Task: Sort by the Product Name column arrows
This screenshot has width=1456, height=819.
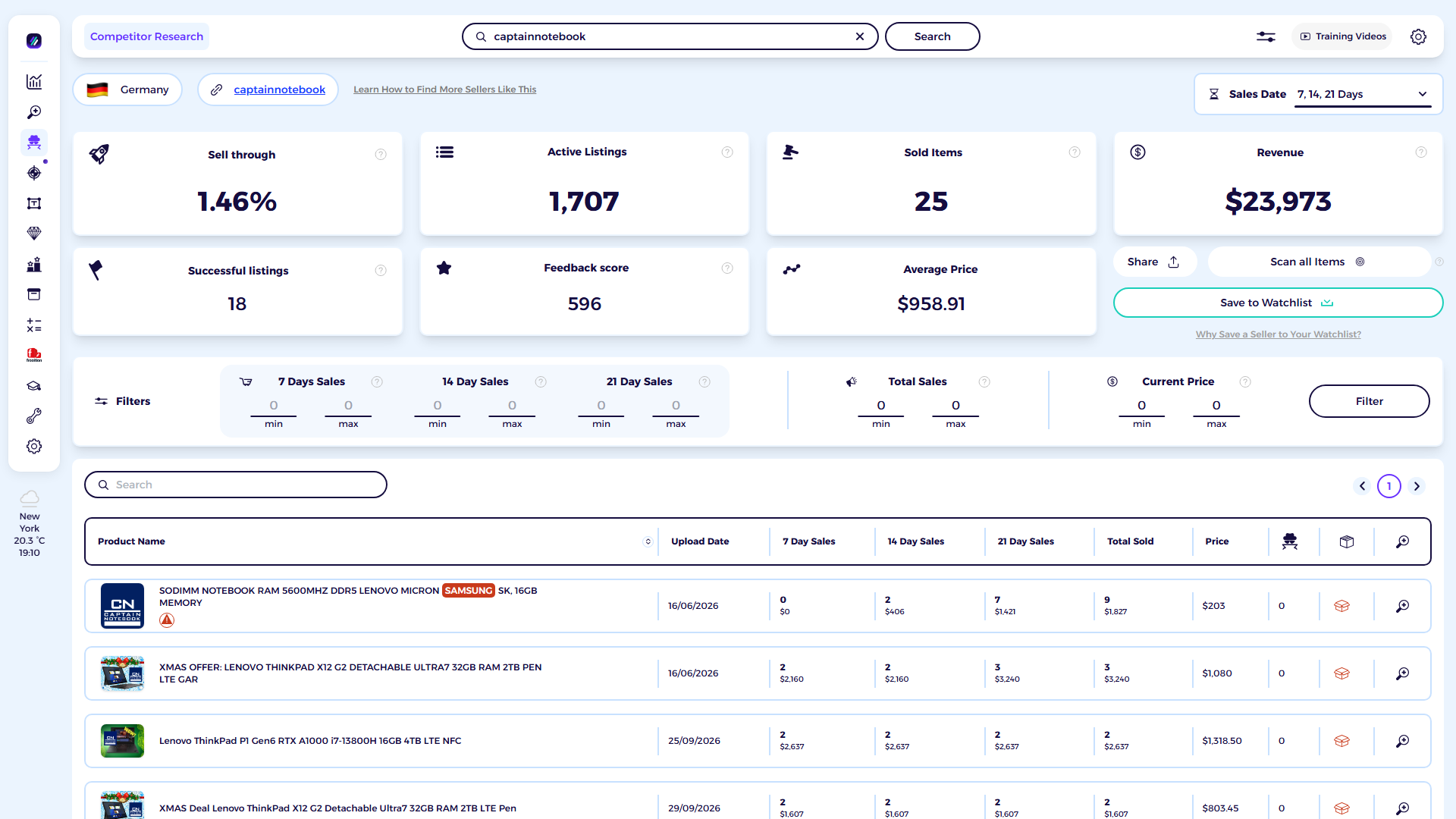Action: pos(648,541)
